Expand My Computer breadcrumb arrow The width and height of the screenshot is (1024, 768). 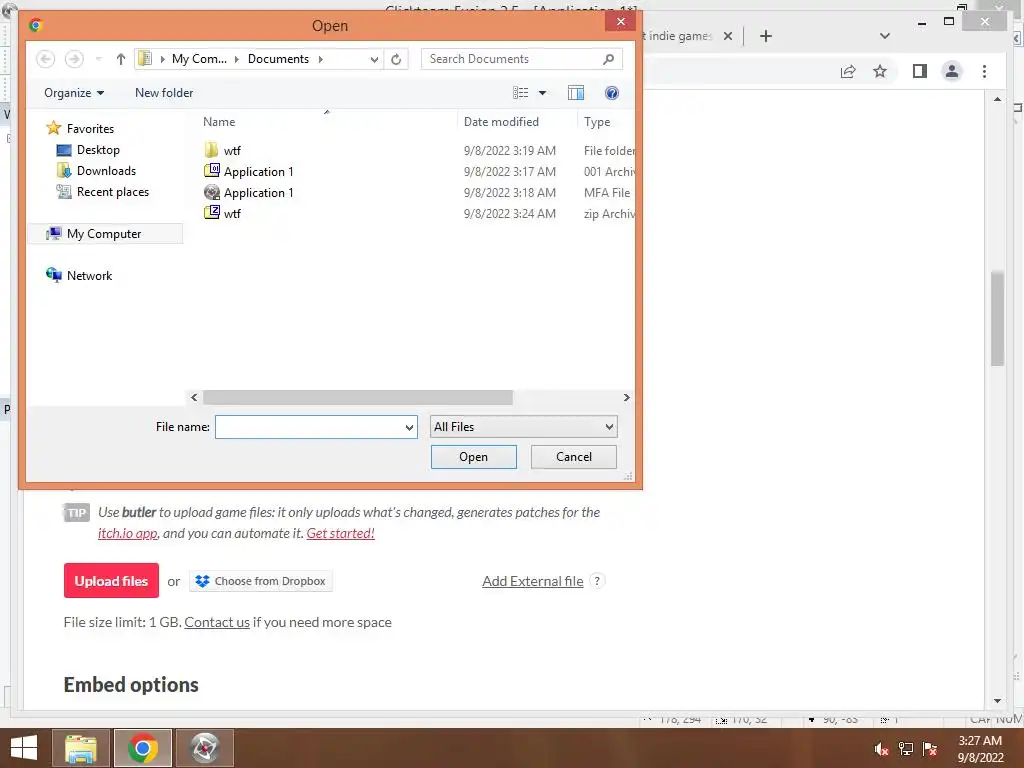[236, 59]
